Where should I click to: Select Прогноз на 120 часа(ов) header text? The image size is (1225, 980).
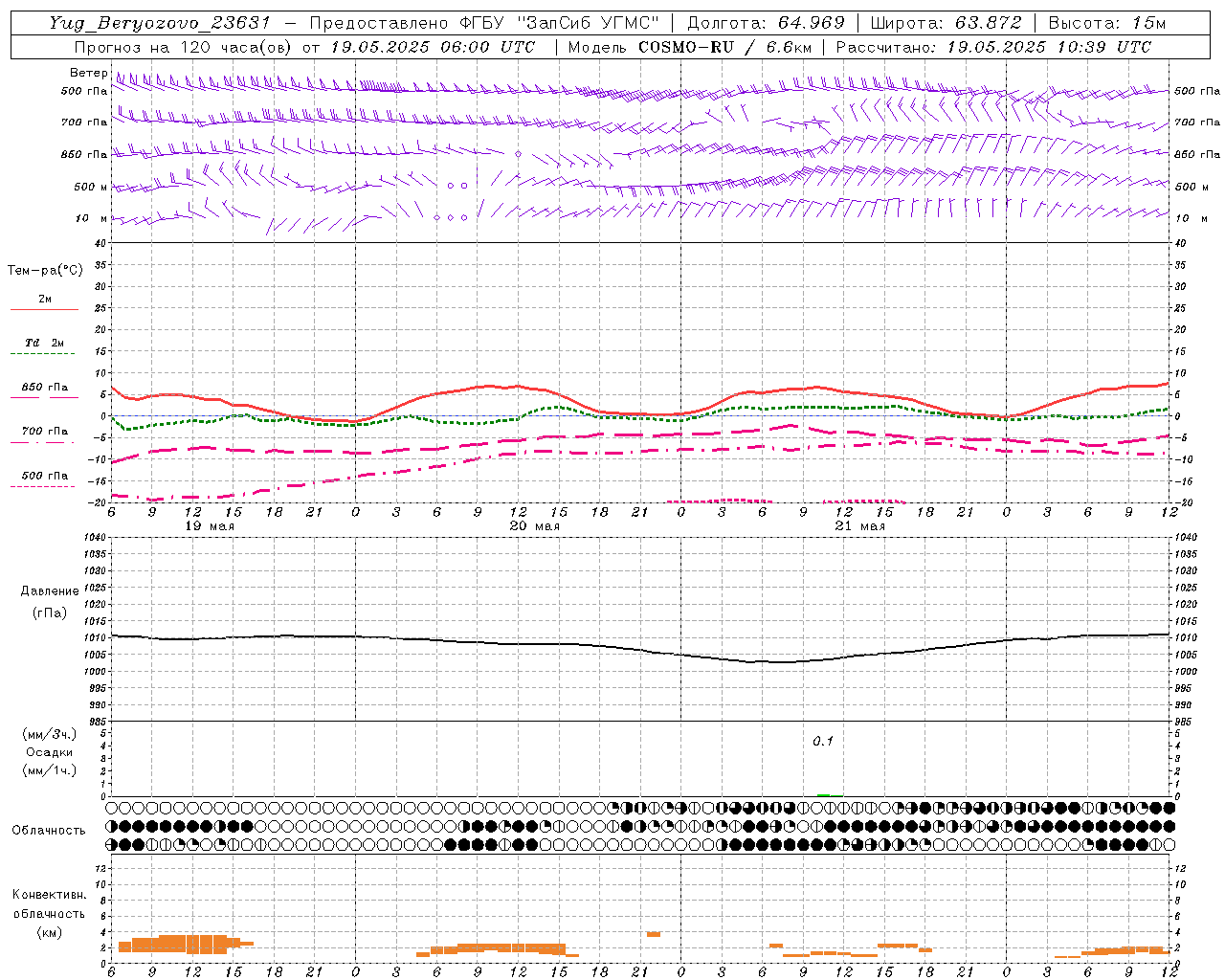point(184,47)
